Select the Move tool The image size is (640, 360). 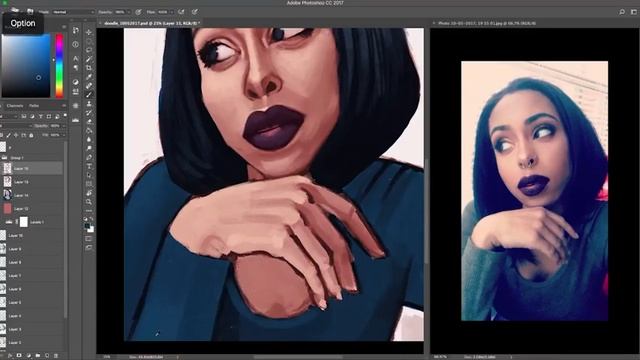click(89, 32)
